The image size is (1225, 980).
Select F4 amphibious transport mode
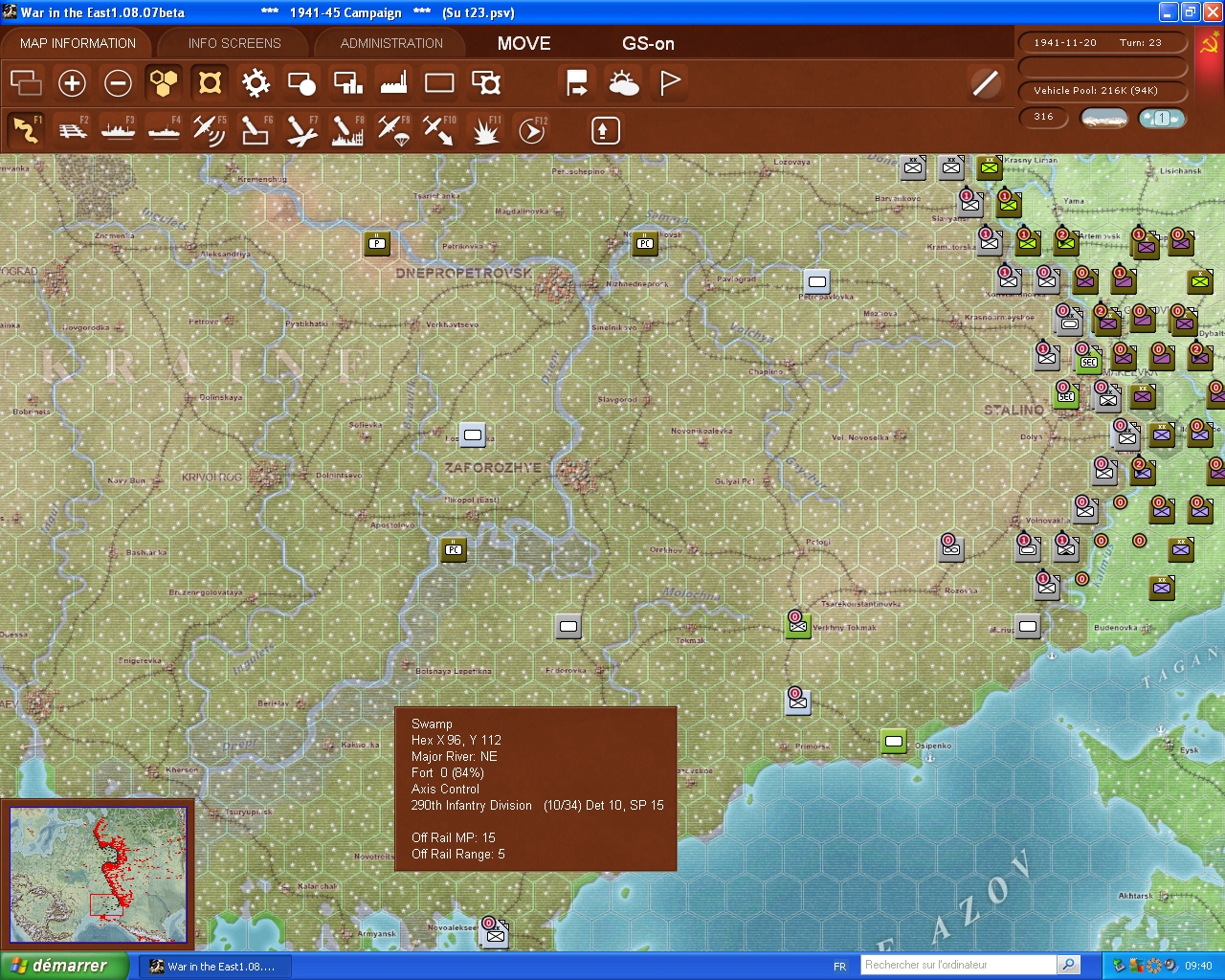(x=164, y=129)
